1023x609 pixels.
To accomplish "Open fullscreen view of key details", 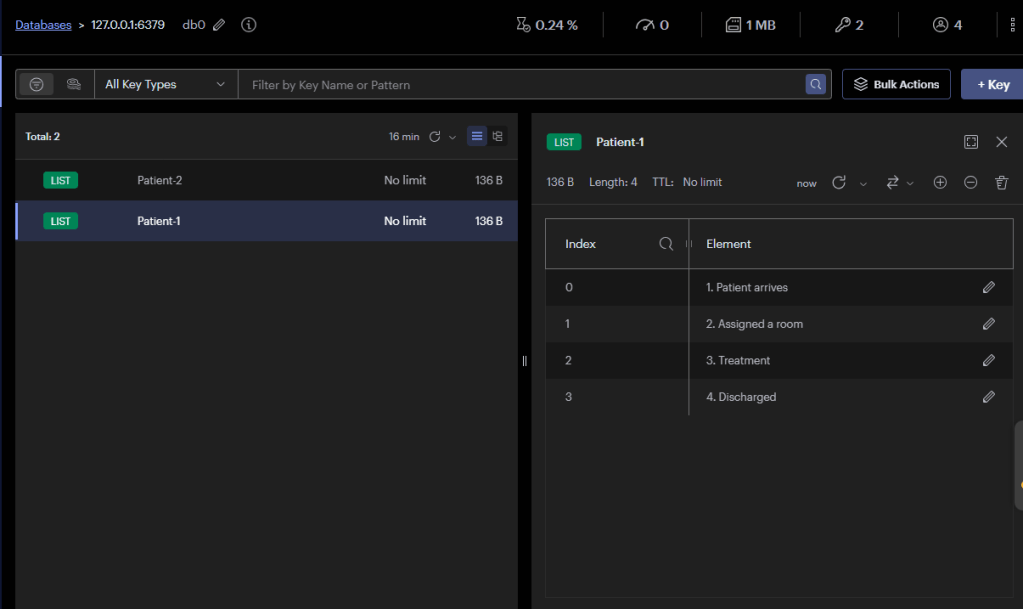I will (971, 142).
